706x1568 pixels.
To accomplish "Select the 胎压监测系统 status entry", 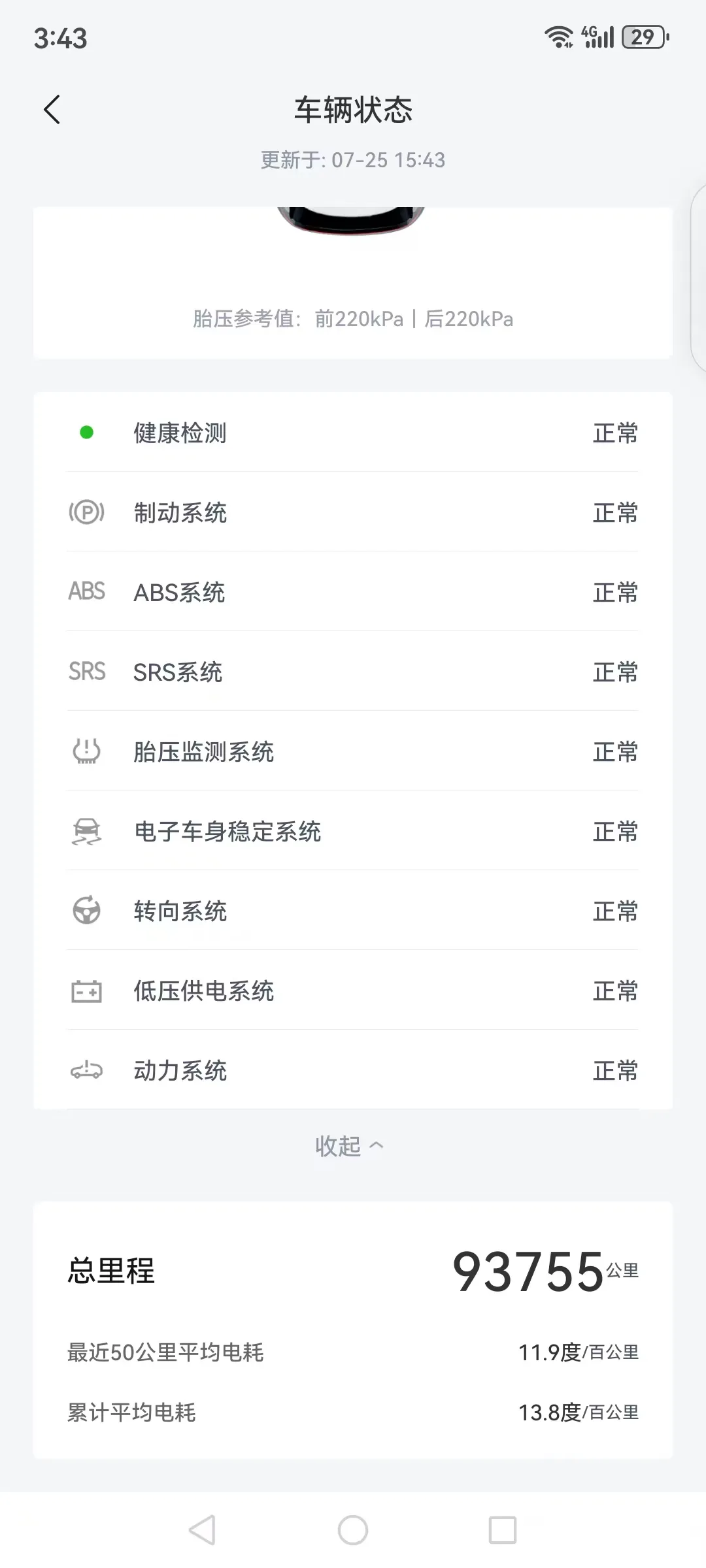I will (353, 751).
